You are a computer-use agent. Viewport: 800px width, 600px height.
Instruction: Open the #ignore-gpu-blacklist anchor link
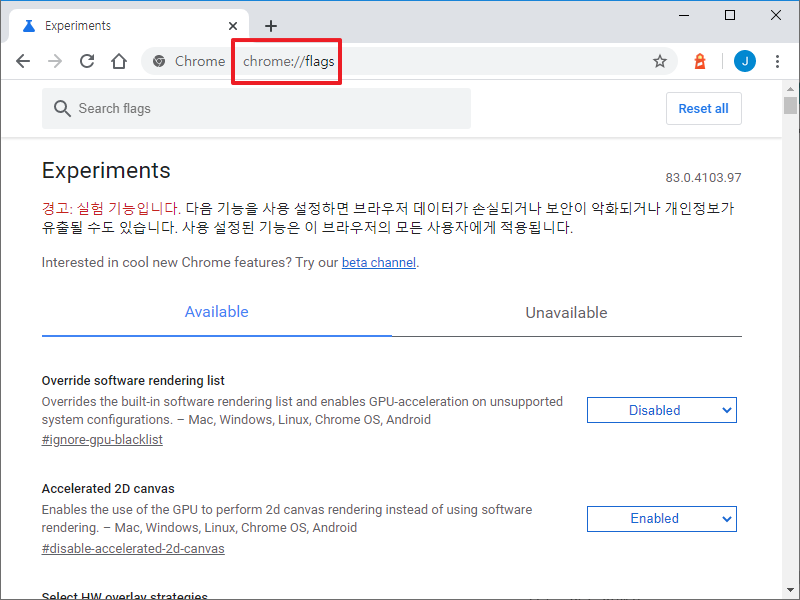click(102, 440)
